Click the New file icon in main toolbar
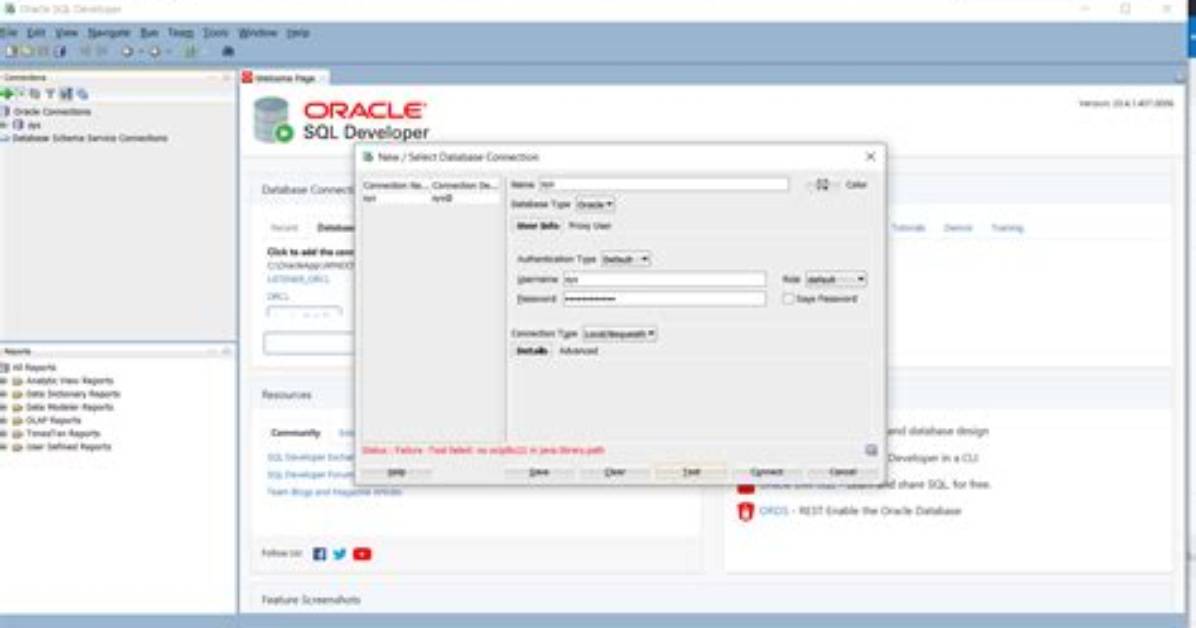The width and height of the screenshot is (1196, 628). [11, 51]
